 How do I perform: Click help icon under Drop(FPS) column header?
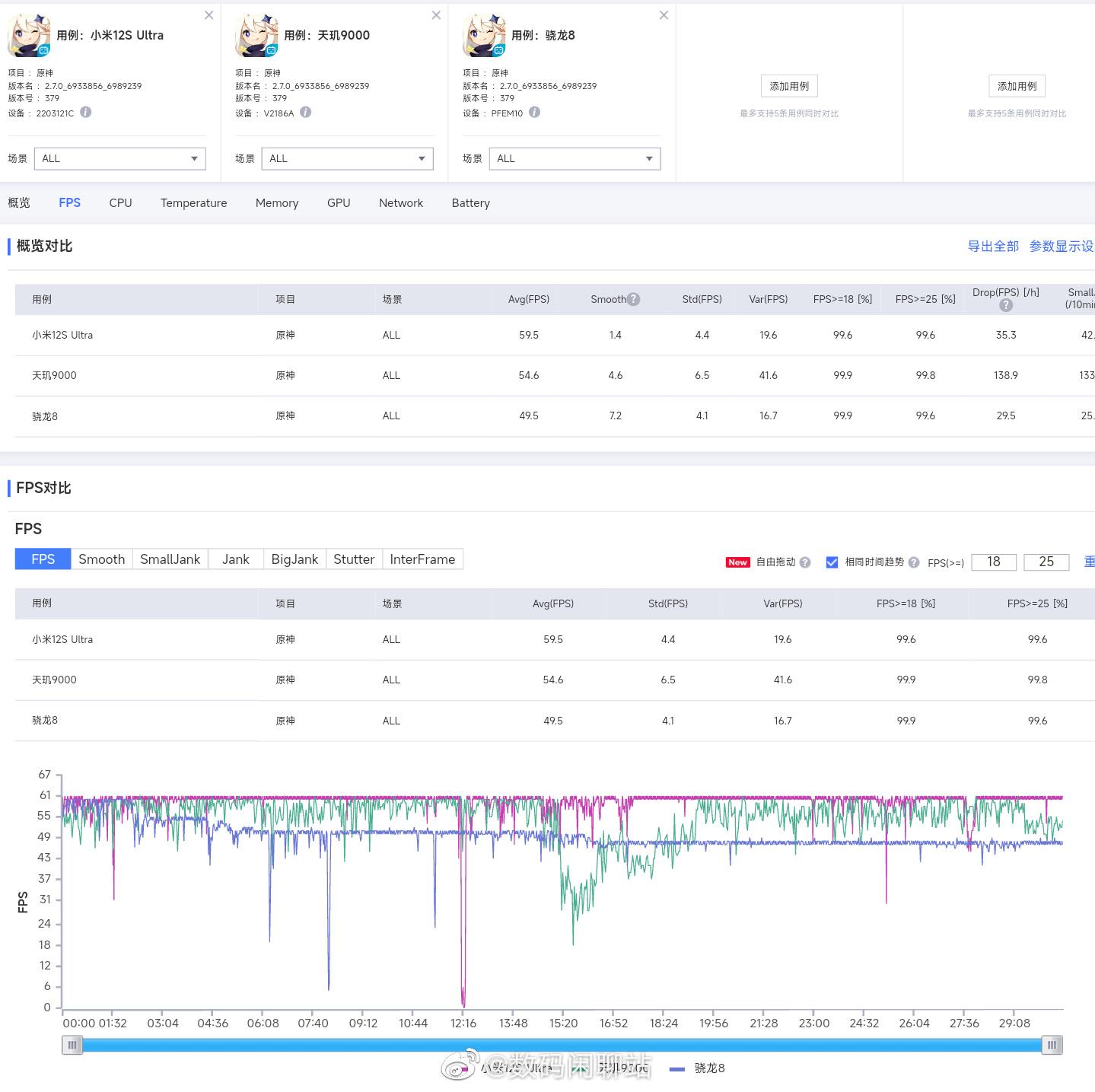(x=1005, y=305)
